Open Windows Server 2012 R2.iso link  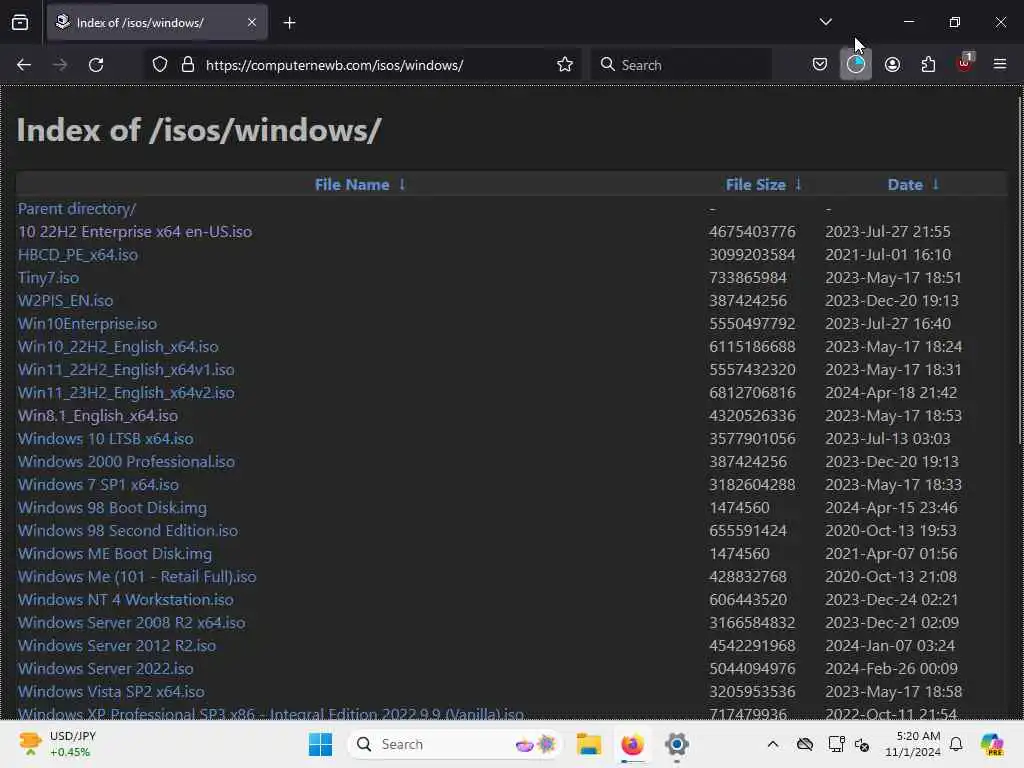(117, 646)
